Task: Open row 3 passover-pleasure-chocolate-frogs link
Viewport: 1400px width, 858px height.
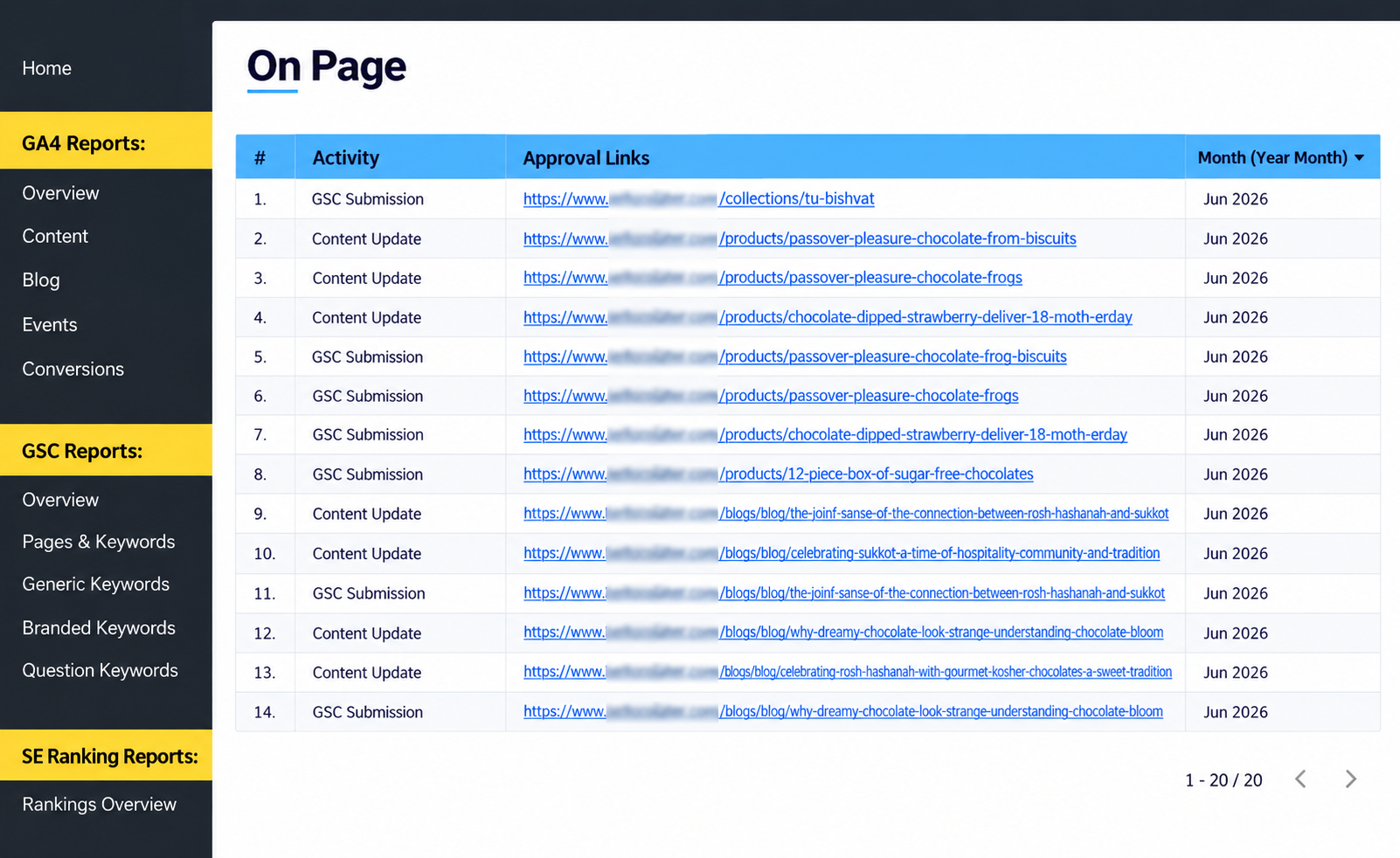Action: coord(773,278)
